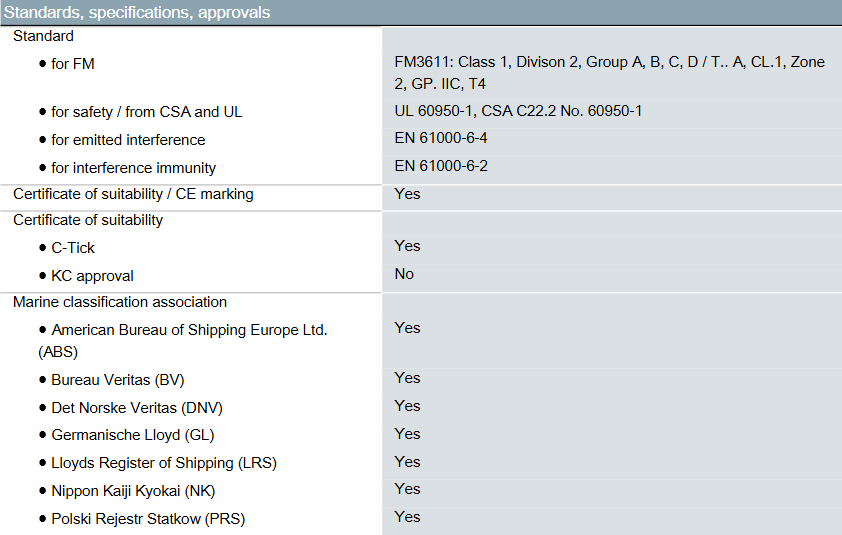
Task: Select 'for emitted interference' label
Action: [128, 140]
